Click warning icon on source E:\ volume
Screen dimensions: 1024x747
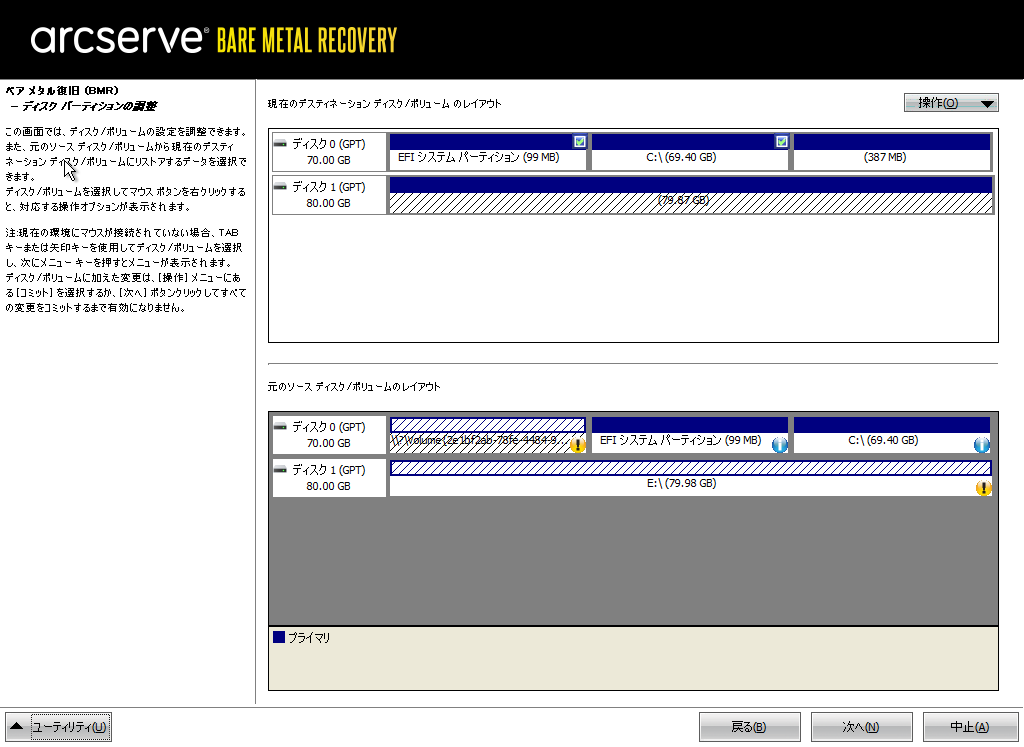[x=984, y=488]
